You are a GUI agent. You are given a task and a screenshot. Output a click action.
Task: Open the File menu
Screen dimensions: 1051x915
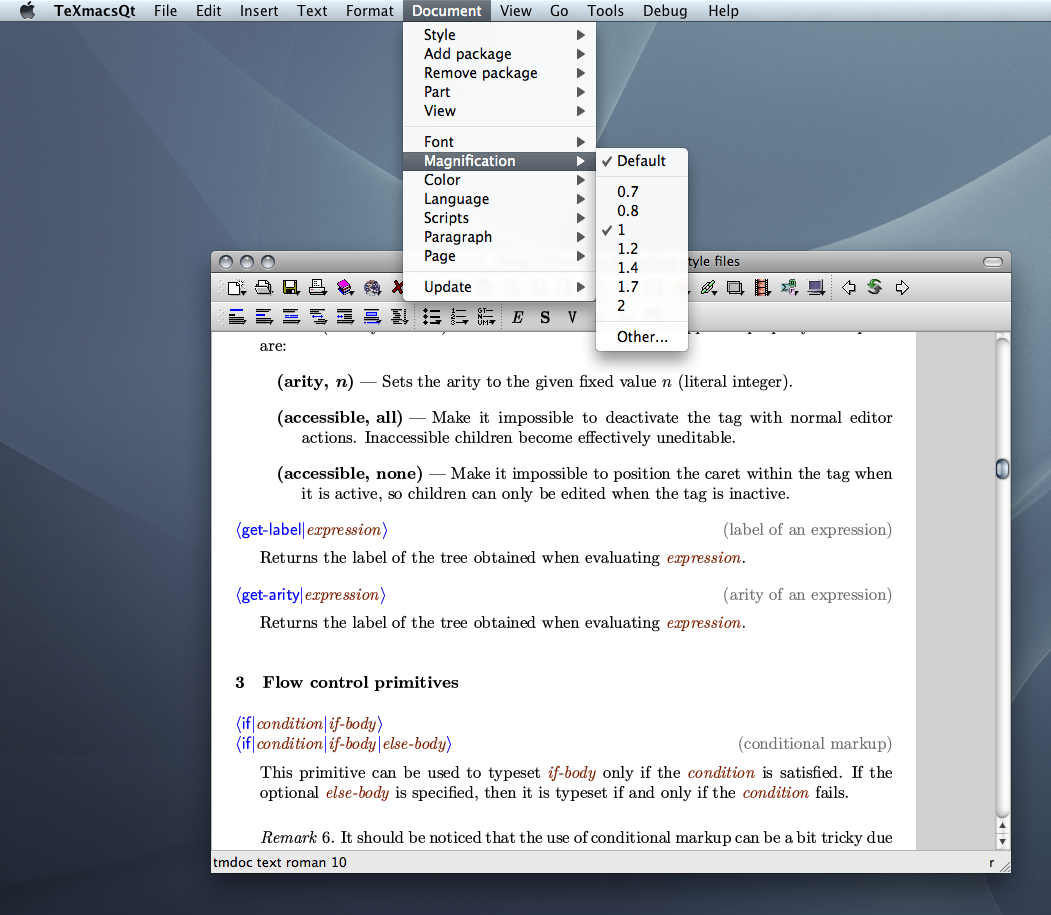tap(166, 11)
